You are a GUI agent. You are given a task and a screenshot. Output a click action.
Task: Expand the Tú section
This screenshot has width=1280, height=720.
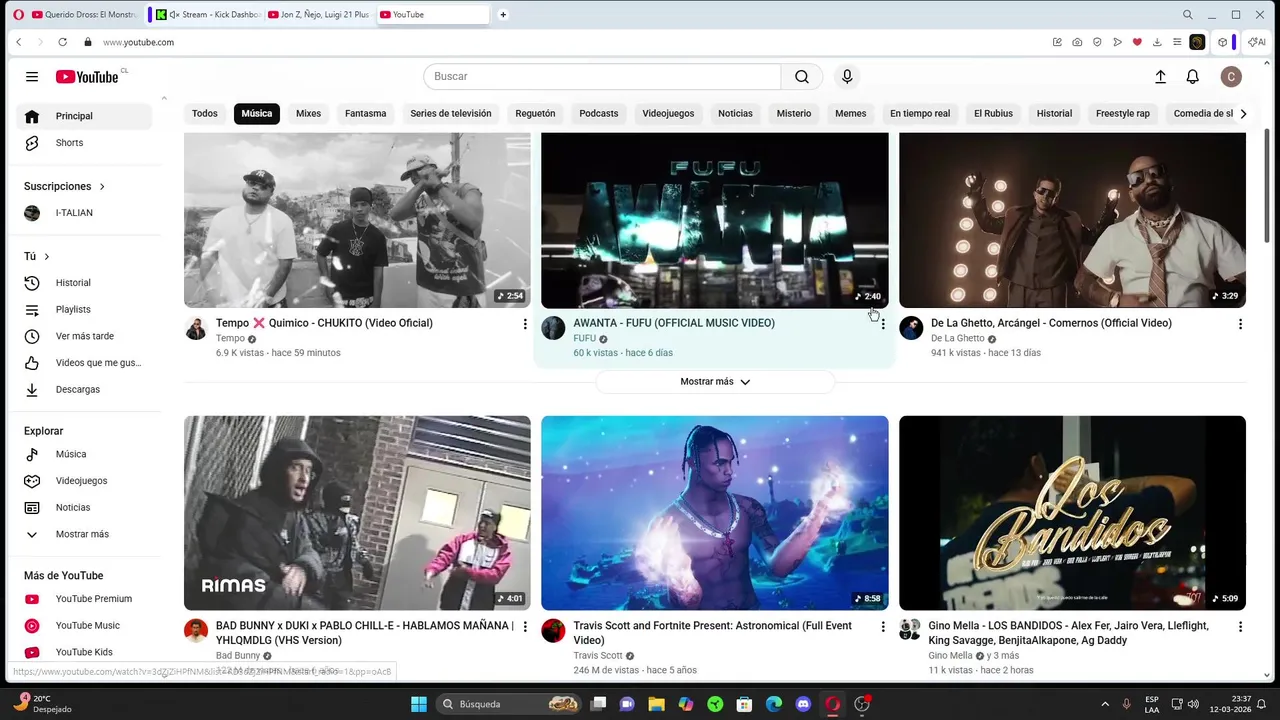37,257
